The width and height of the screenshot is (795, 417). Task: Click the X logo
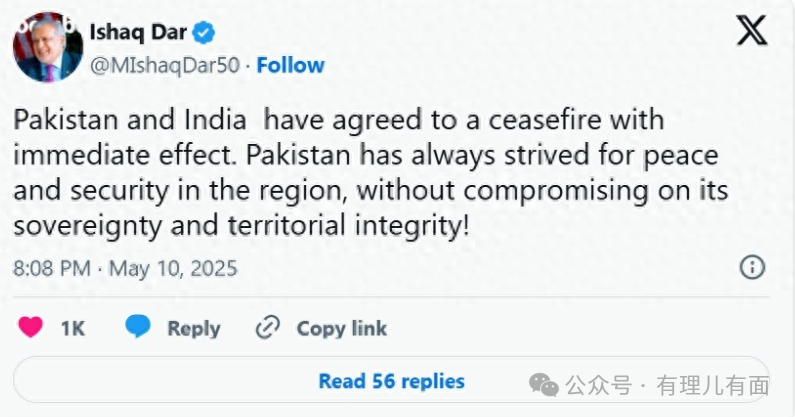751,30
